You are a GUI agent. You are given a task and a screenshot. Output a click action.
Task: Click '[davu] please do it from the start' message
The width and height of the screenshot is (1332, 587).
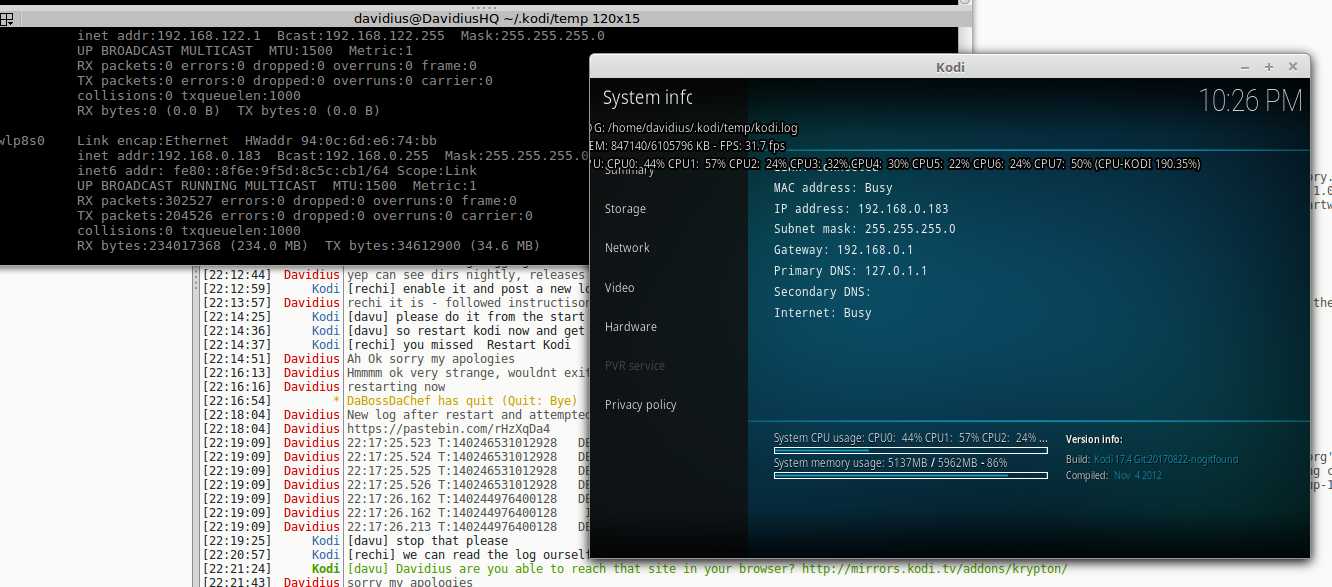point(465,317)
